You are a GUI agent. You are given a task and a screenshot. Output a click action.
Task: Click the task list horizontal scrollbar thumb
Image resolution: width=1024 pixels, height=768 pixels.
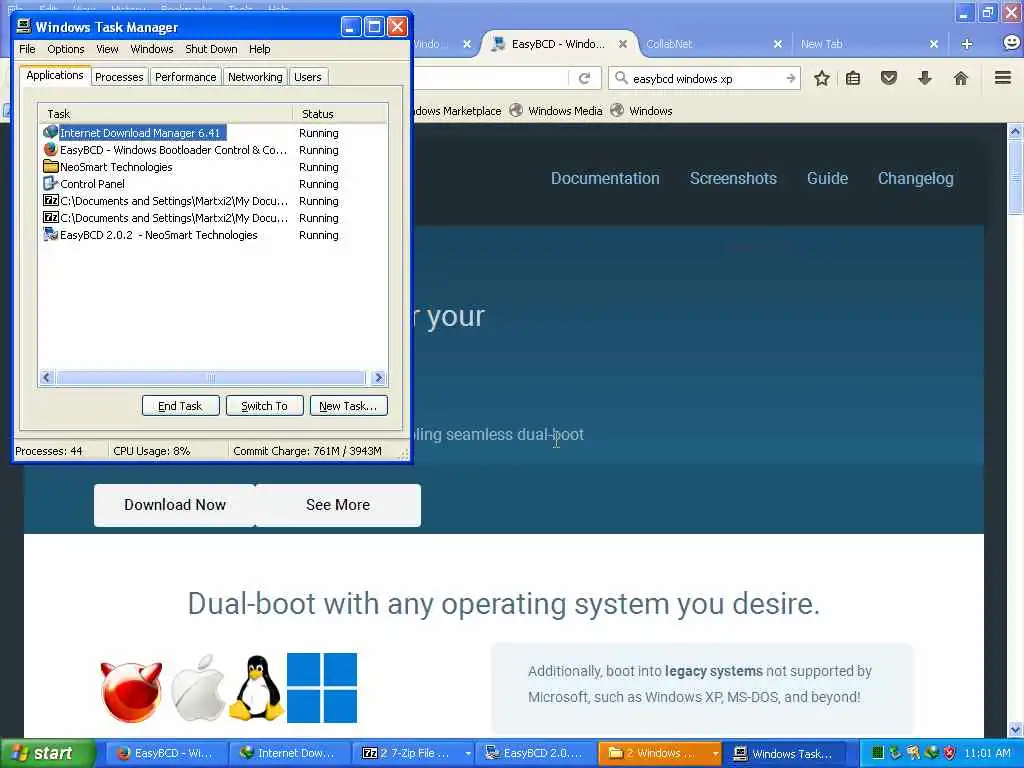[210, 377]
